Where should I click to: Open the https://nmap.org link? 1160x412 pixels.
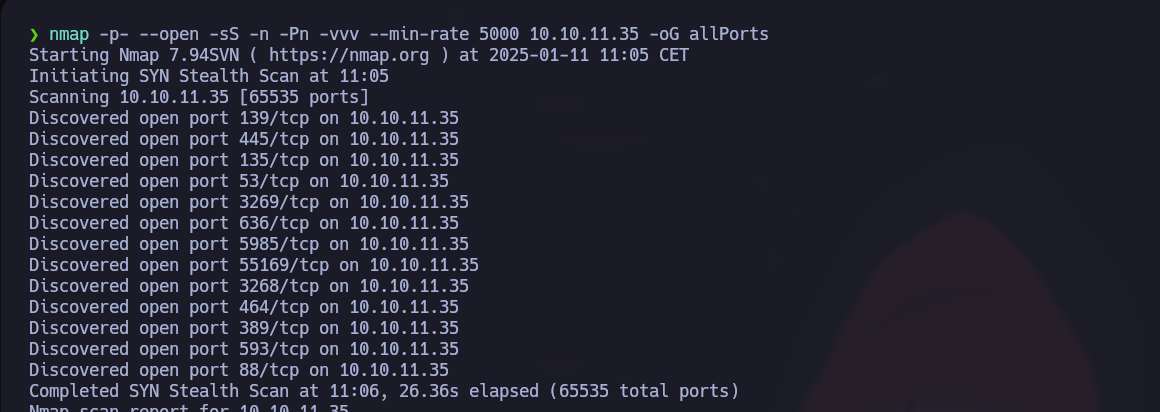coord(369,55)
